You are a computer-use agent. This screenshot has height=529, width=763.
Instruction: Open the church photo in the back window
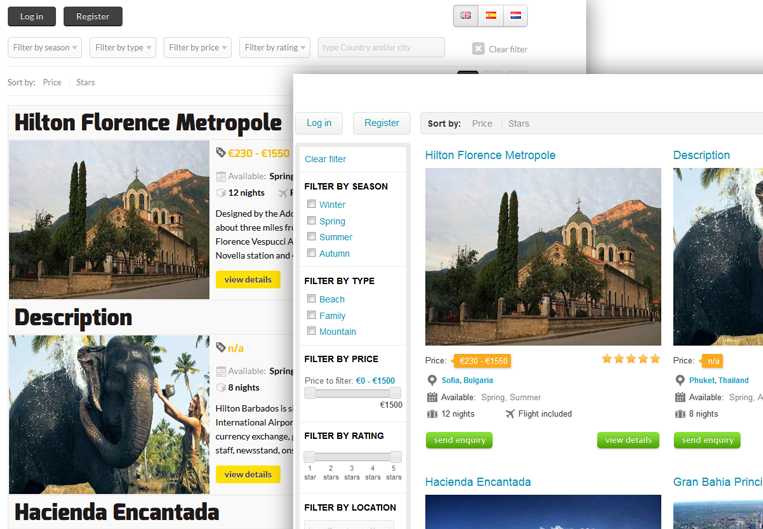click(109, 219)
